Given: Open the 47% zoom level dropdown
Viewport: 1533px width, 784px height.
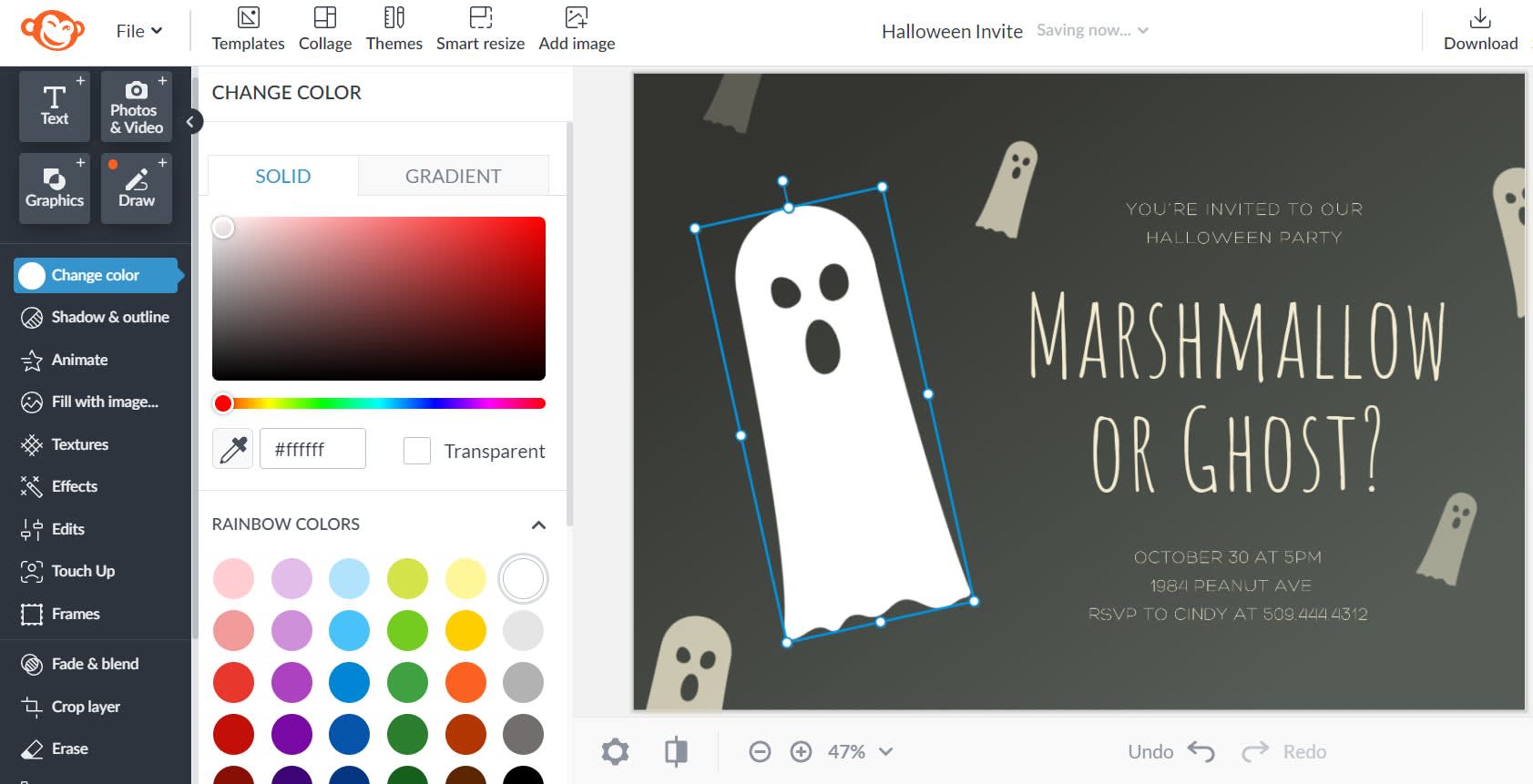Looking at the screenshot, I should pos(860,752).
